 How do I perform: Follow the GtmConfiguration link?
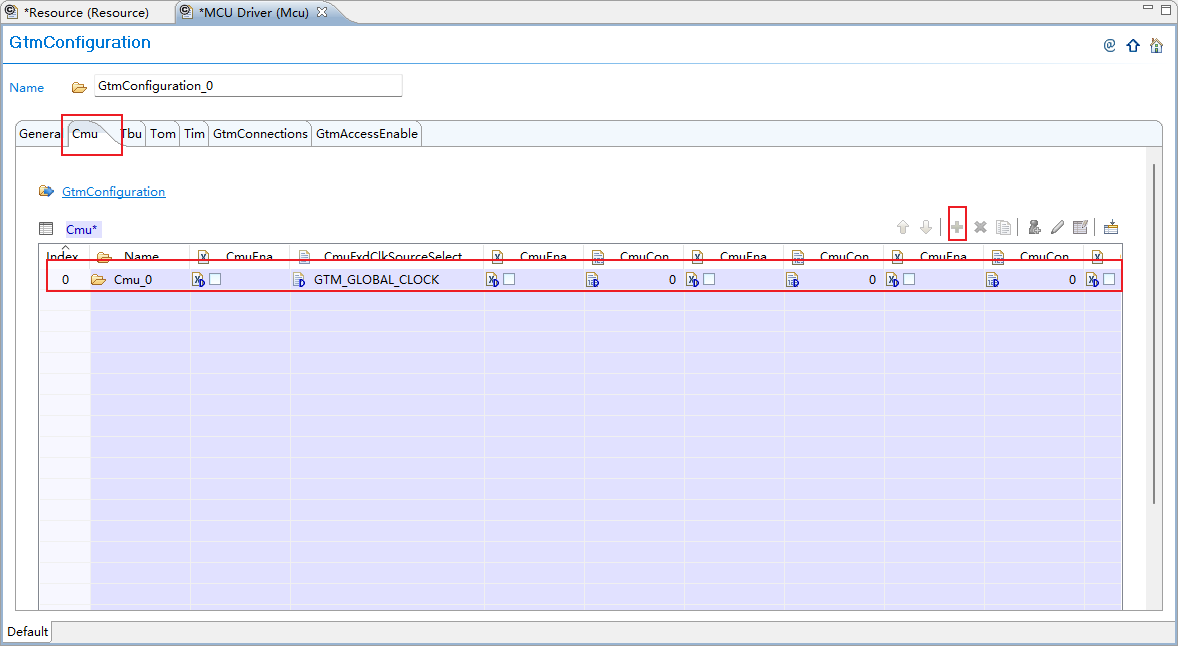pyautogui.click(x=113, y=192)
